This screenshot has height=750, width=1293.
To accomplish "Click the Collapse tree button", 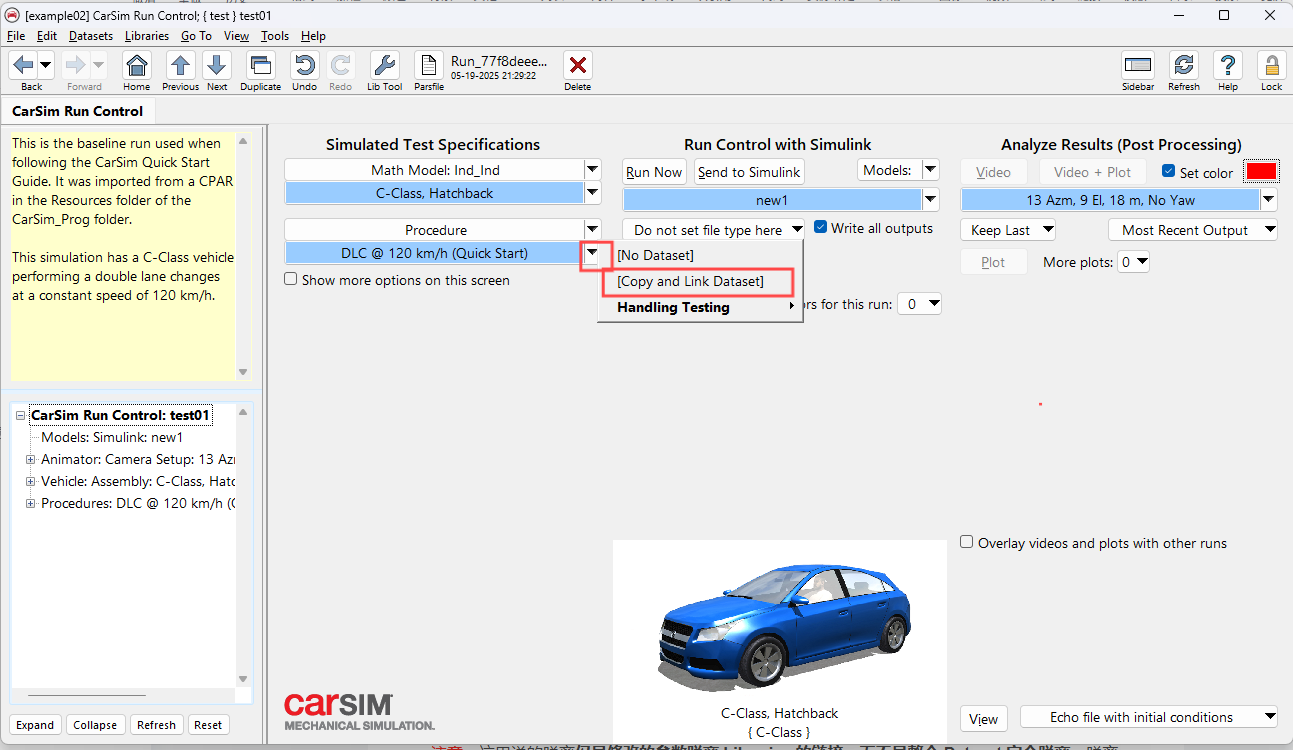I will [x=95, y=725].
